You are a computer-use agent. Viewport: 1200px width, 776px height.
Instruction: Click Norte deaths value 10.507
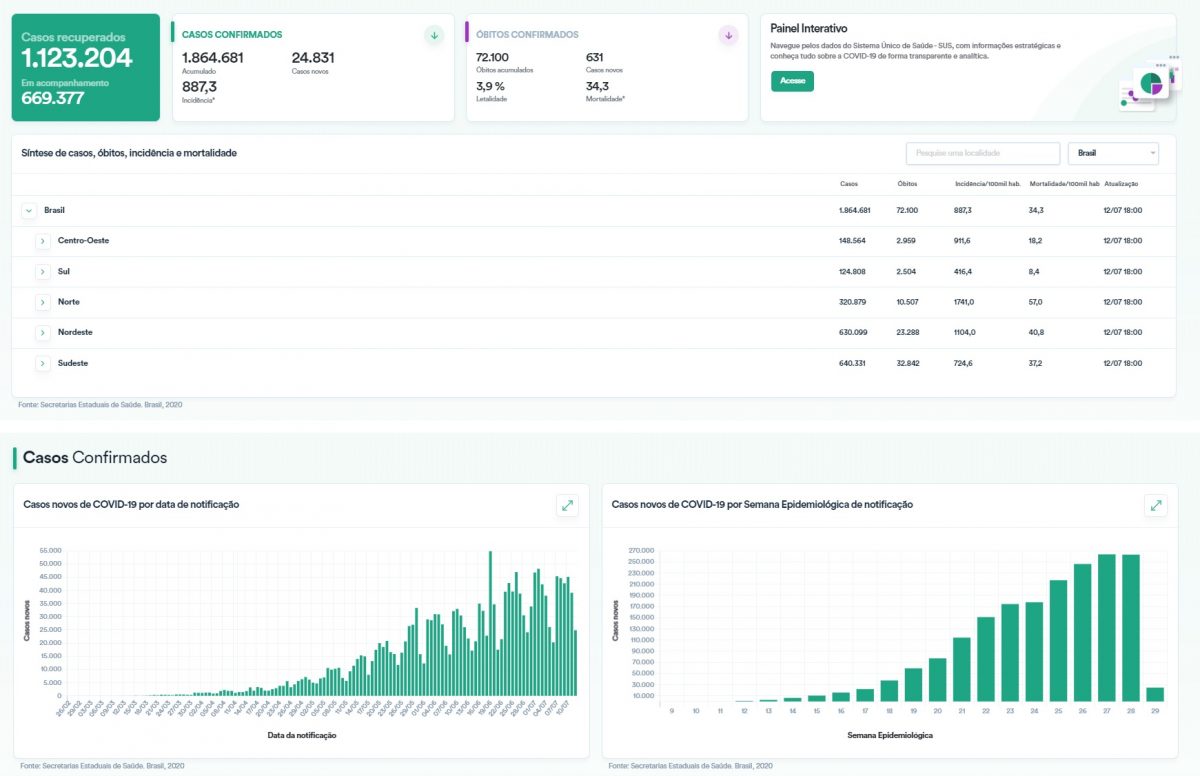point(909,302)
